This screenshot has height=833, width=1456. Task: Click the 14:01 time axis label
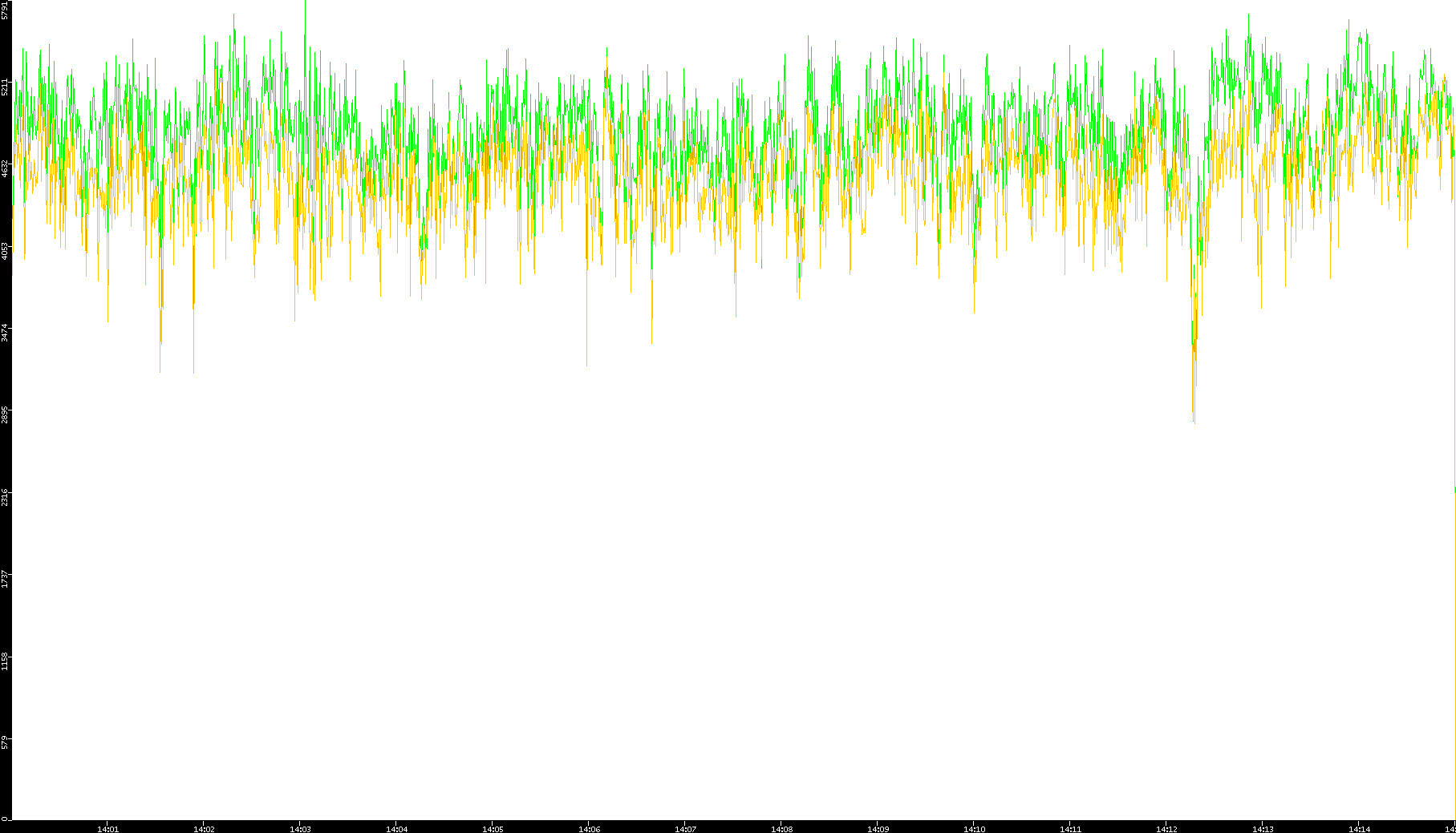[107, 828]
